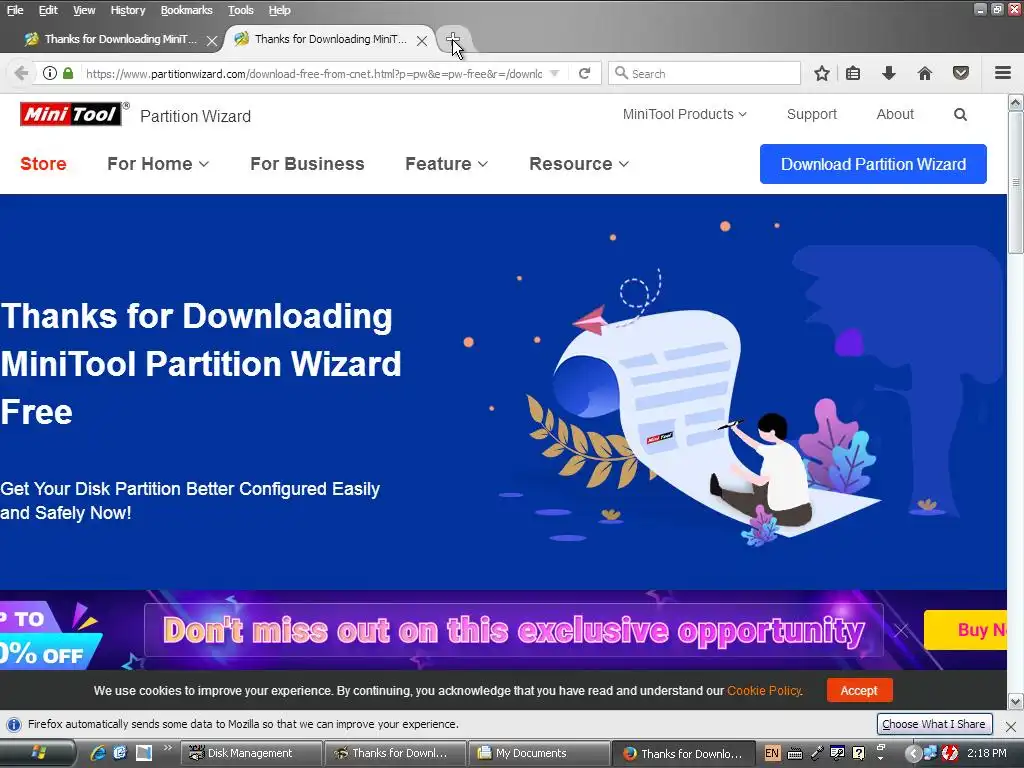Click the page vertical scrollbar thumb
1024x768 pixels.
point(1015,183)
